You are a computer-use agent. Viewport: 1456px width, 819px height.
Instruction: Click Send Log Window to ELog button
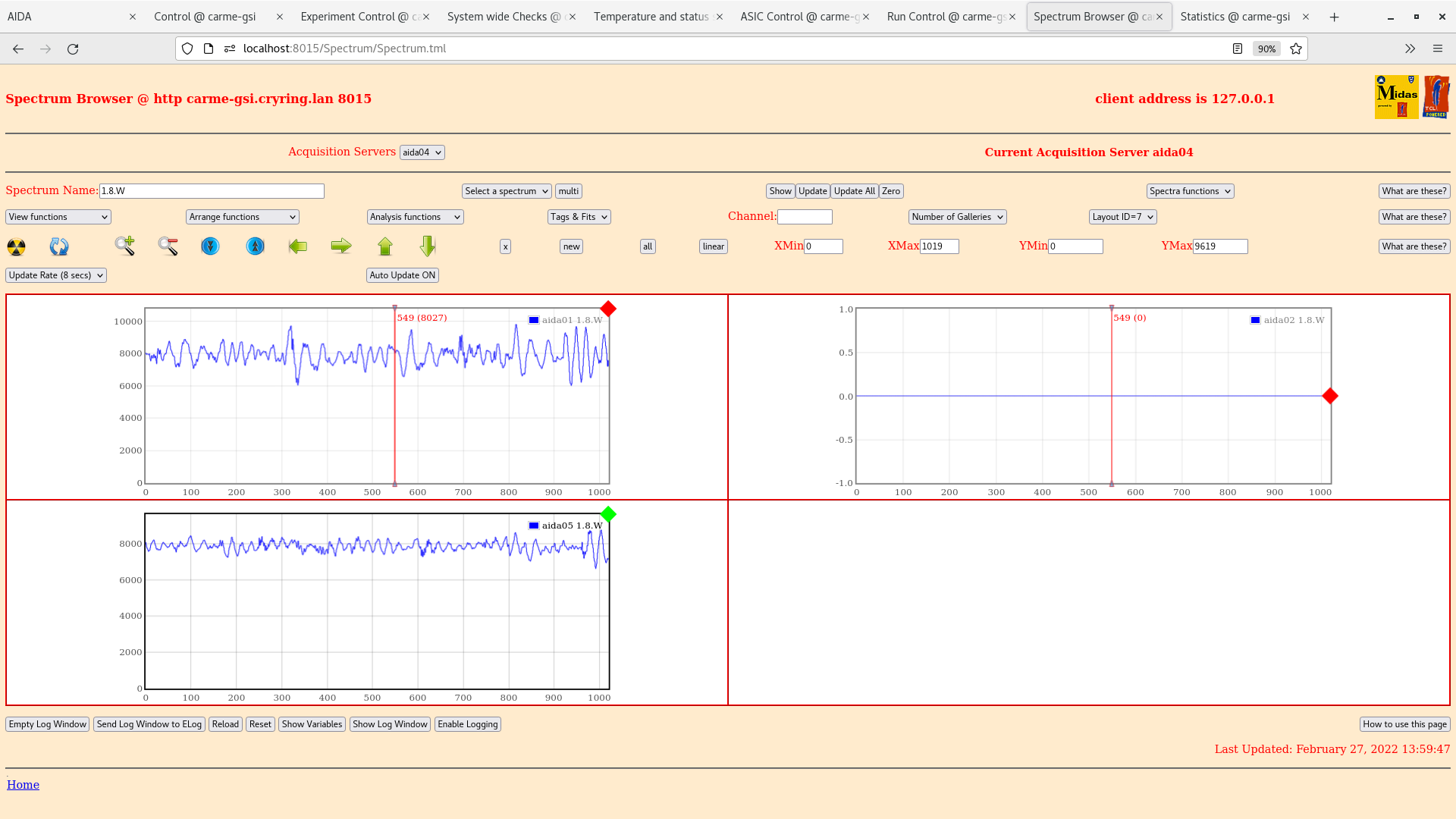click(149, 724)
